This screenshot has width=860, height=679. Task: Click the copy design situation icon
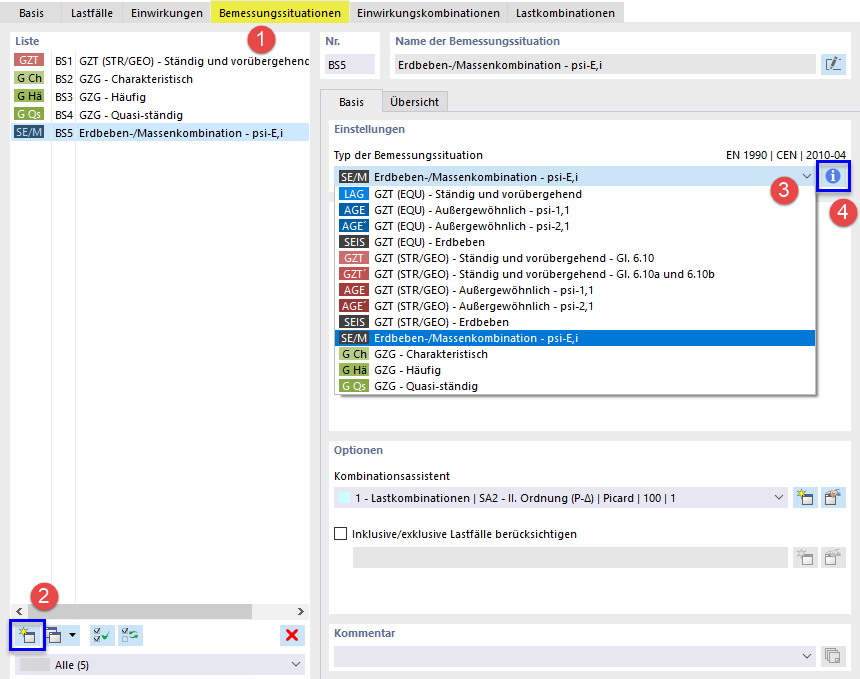(54, 636)
